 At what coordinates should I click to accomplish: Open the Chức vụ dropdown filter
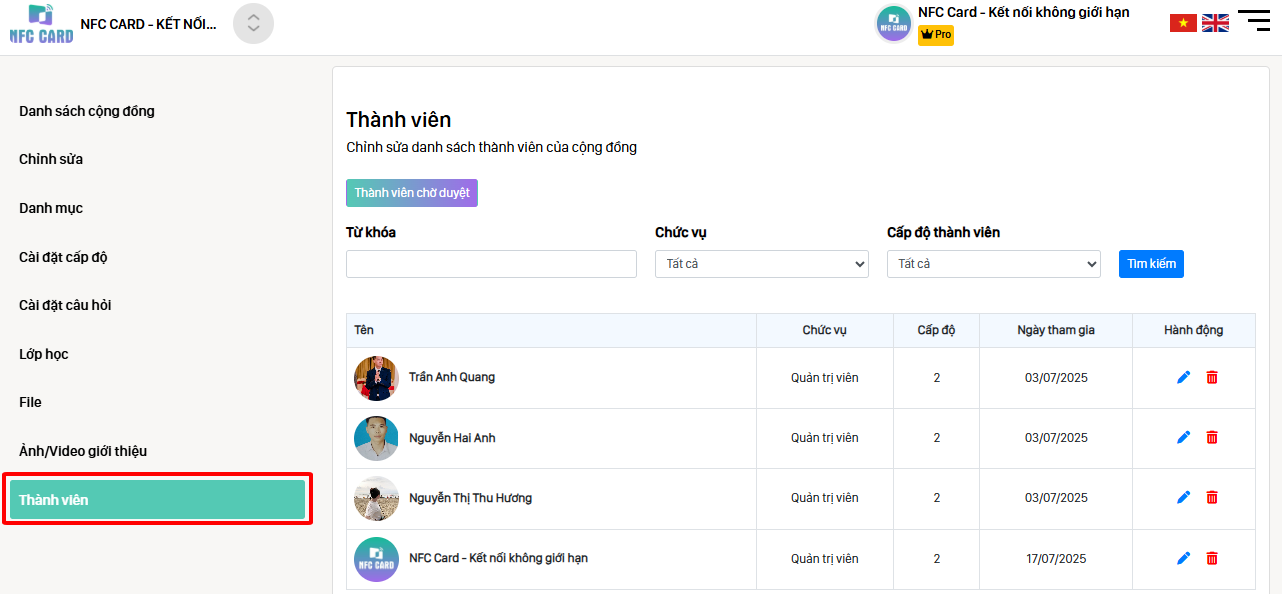tap(762, 264)
